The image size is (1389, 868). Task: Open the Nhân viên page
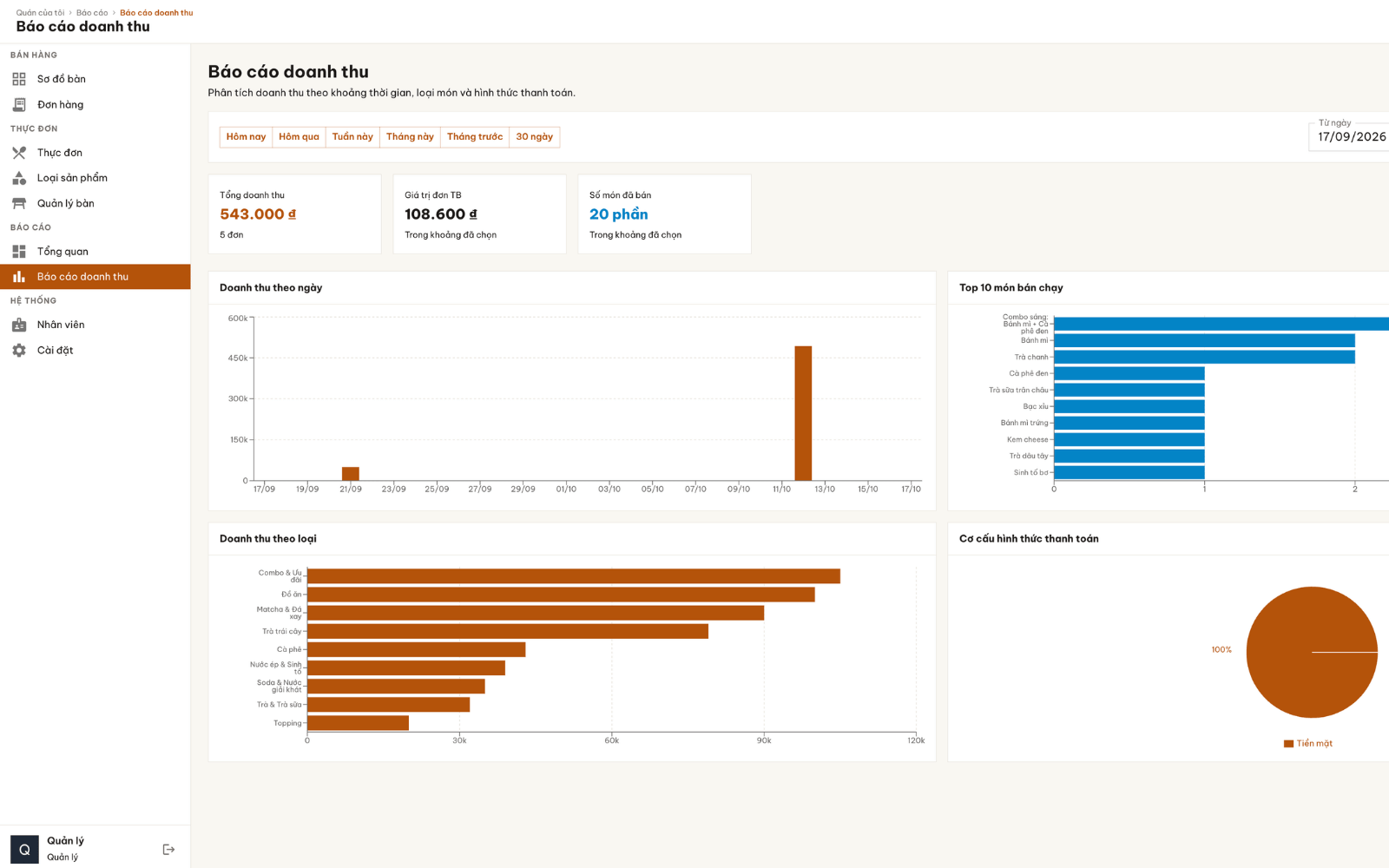pos(95,325)
